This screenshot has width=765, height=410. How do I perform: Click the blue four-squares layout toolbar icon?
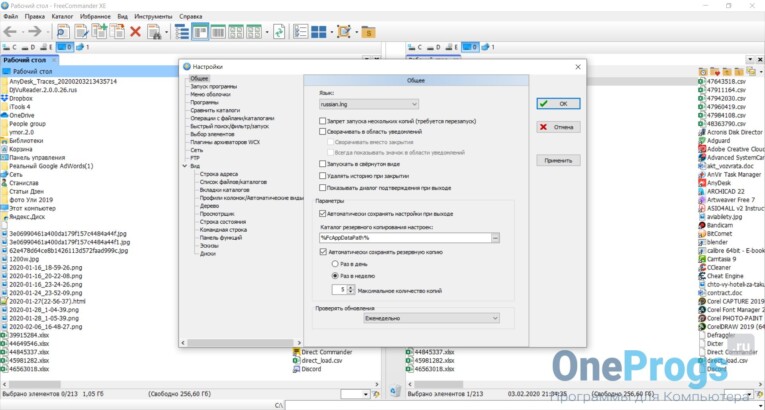point(319,32)
